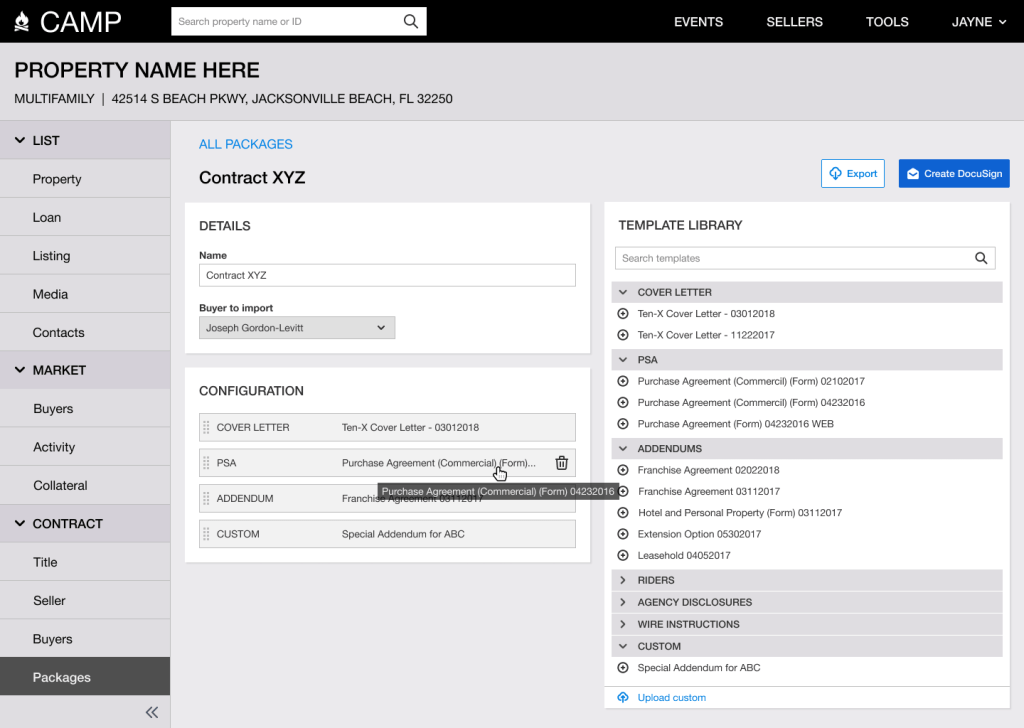
Task: Add Special Addendum for ABC plus icon
Action: (623, 668)
